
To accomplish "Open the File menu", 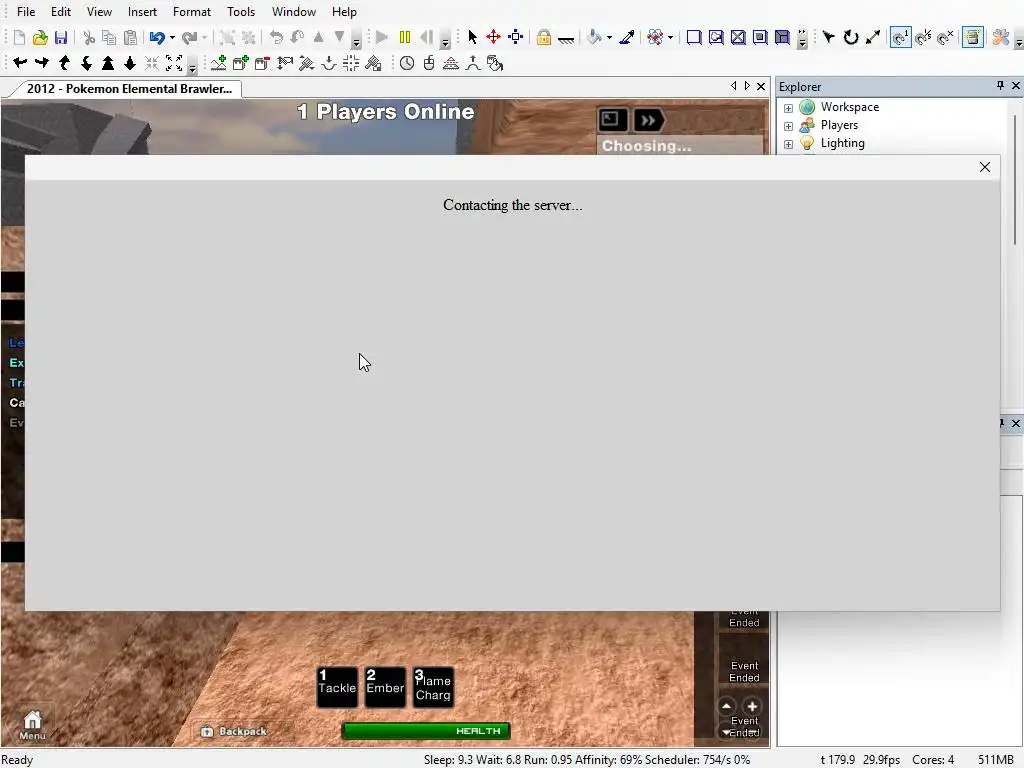I will pos(26,12).
